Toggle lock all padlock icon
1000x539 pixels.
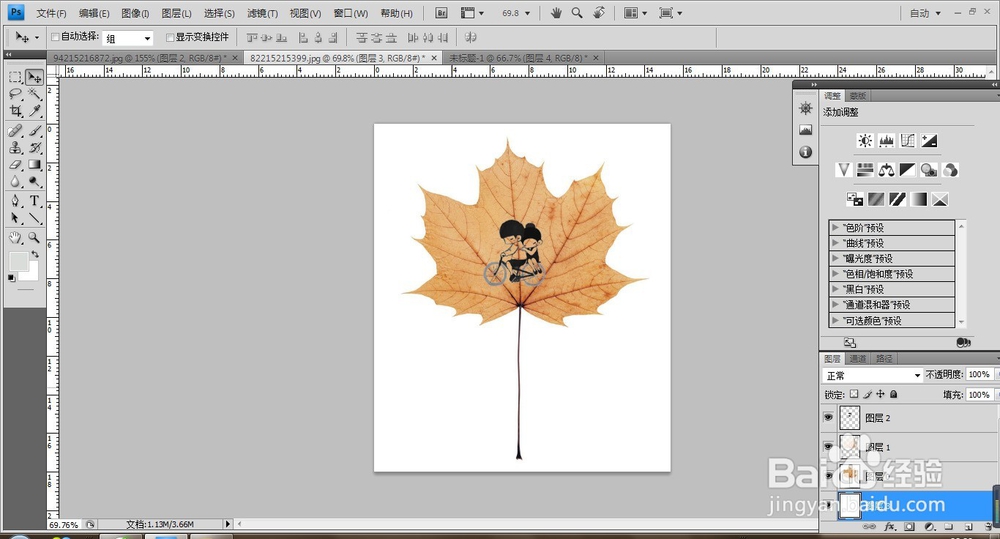point(893,394)
